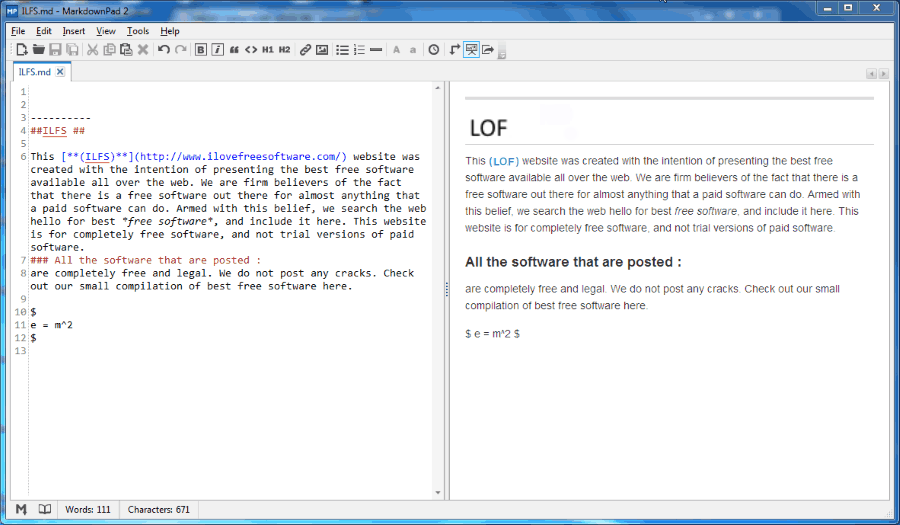
Task: Convert the selection to lowercase
Action: 413,50
